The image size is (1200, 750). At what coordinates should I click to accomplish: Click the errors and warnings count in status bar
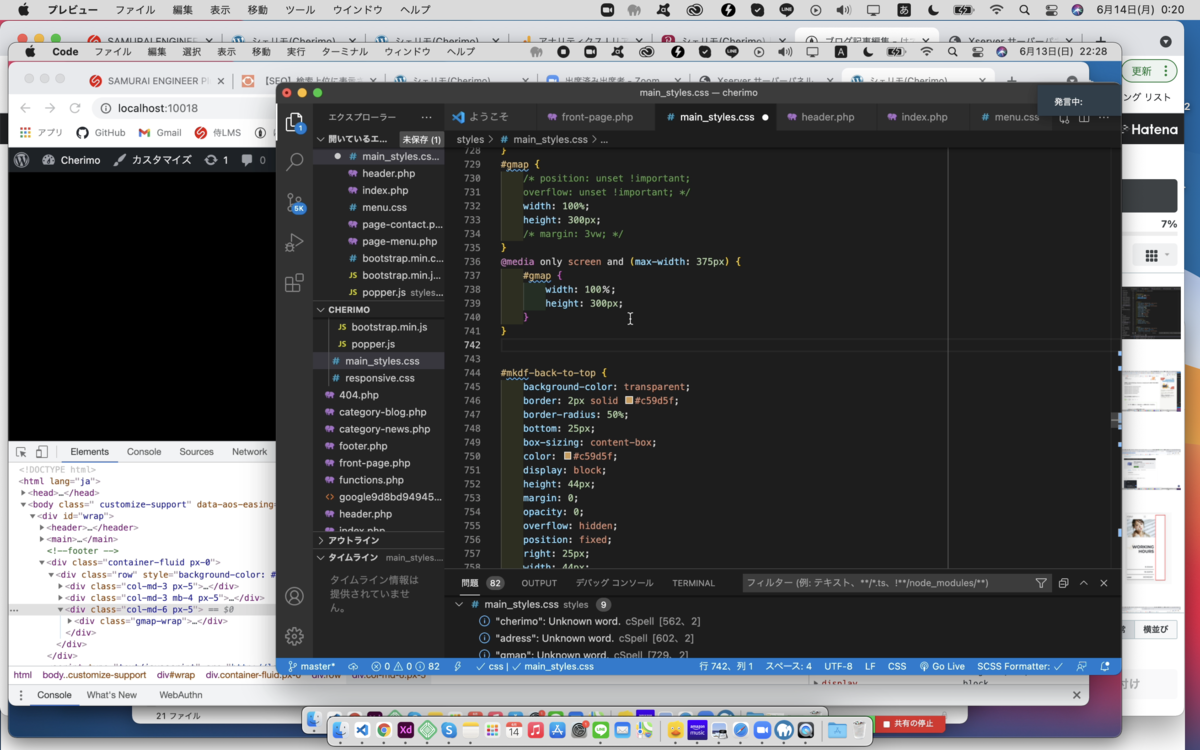point(405,666)
